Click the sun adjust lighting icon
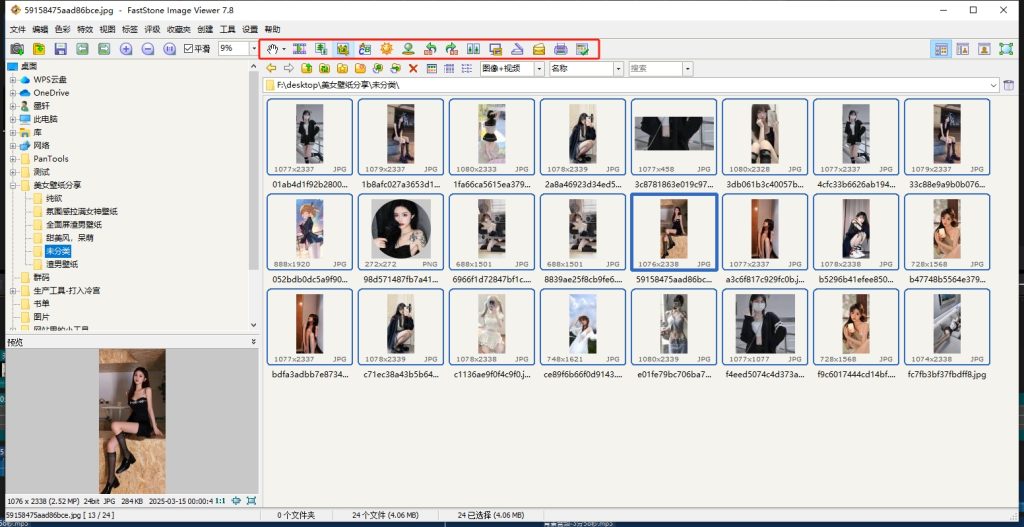 pos(387,48)
